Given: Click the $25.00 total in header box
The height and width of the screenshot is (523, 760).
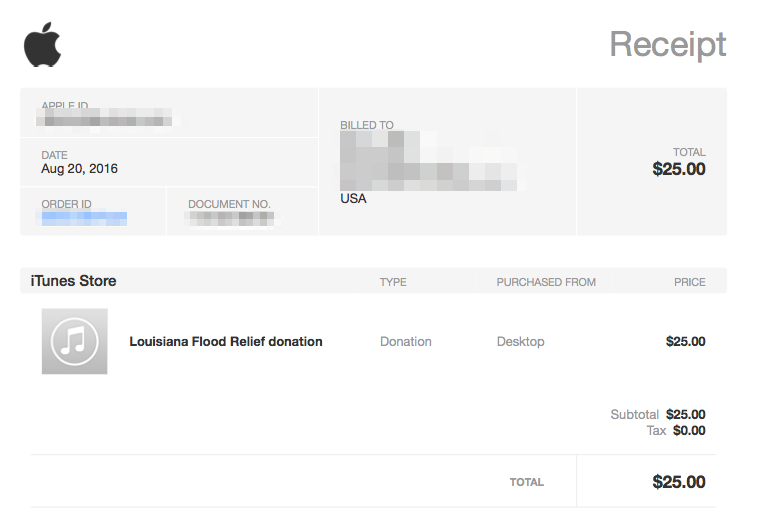Looking at the screenshot, I should (x=679, y=169).
